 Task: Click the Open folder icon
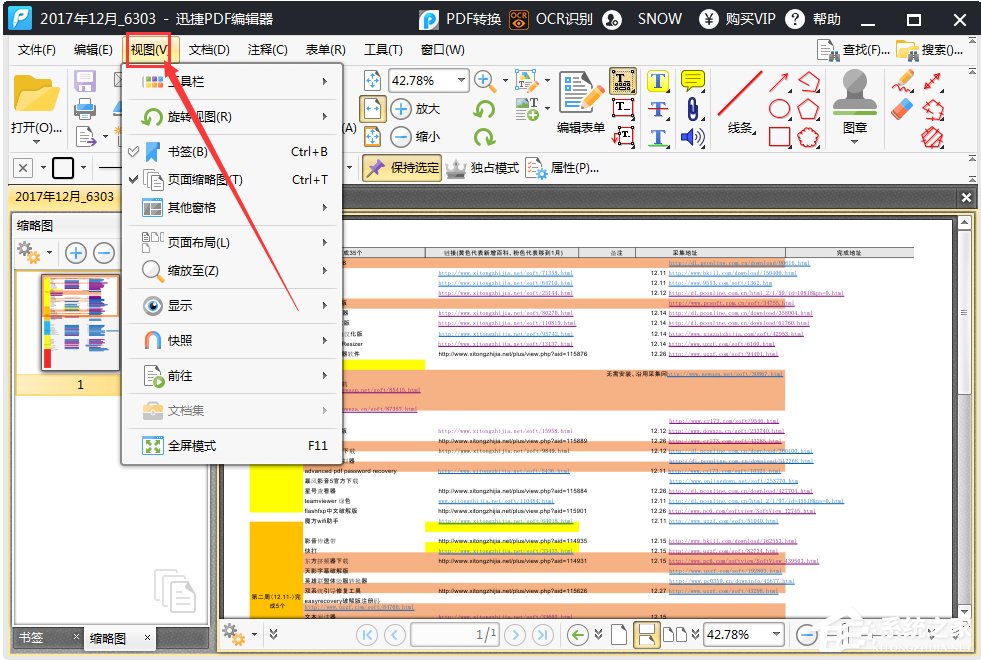point(35,95)
